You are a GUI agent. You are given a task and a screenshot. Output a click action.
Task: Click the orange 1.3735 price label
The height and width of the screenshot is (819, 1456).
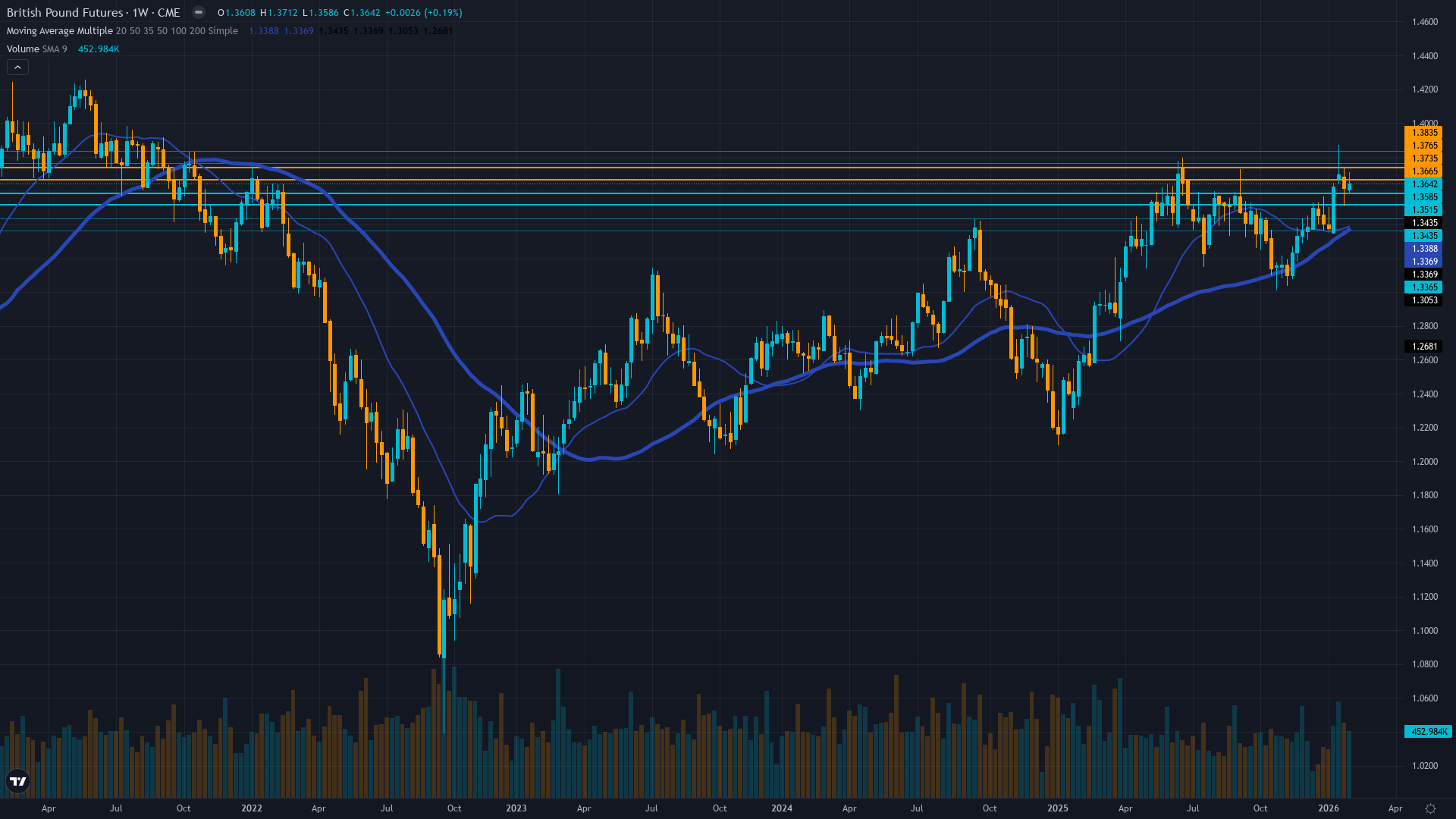[1425, 158]
